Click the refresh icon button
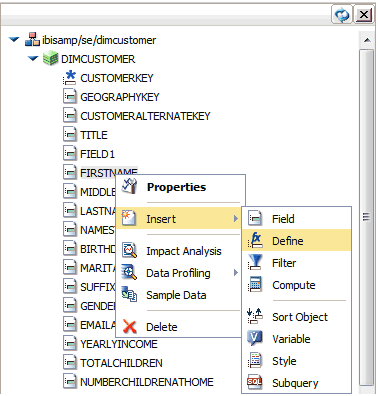This screenshot has height=396, width=378. click(x=342, y=15)
